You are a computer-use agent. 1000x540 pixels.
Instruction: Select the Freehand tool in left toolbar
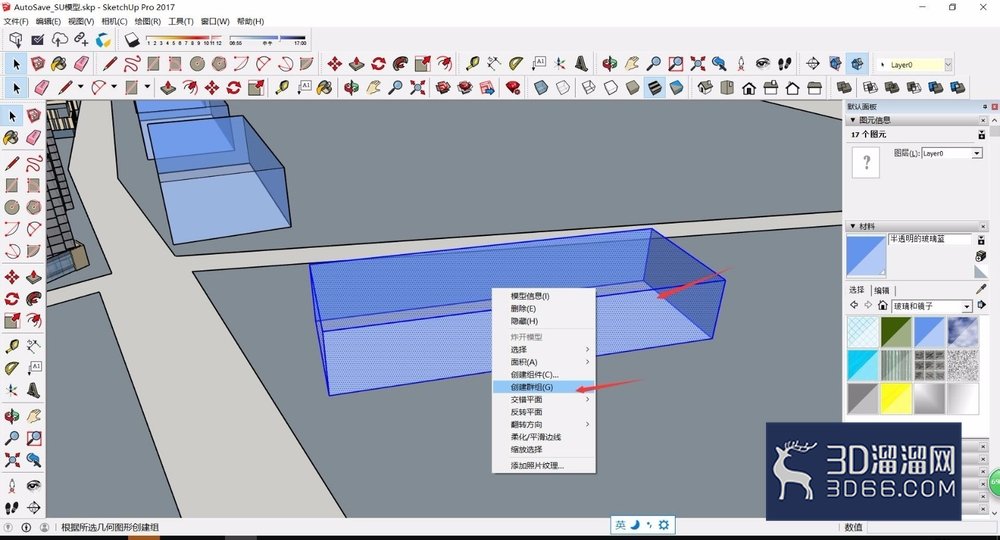pos(33,163)
